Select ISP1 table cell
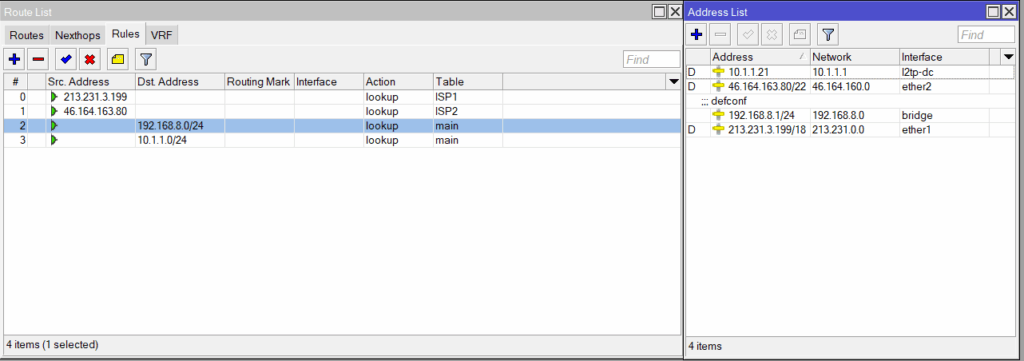The image size is (1024, 361). [x=468, y=97]
